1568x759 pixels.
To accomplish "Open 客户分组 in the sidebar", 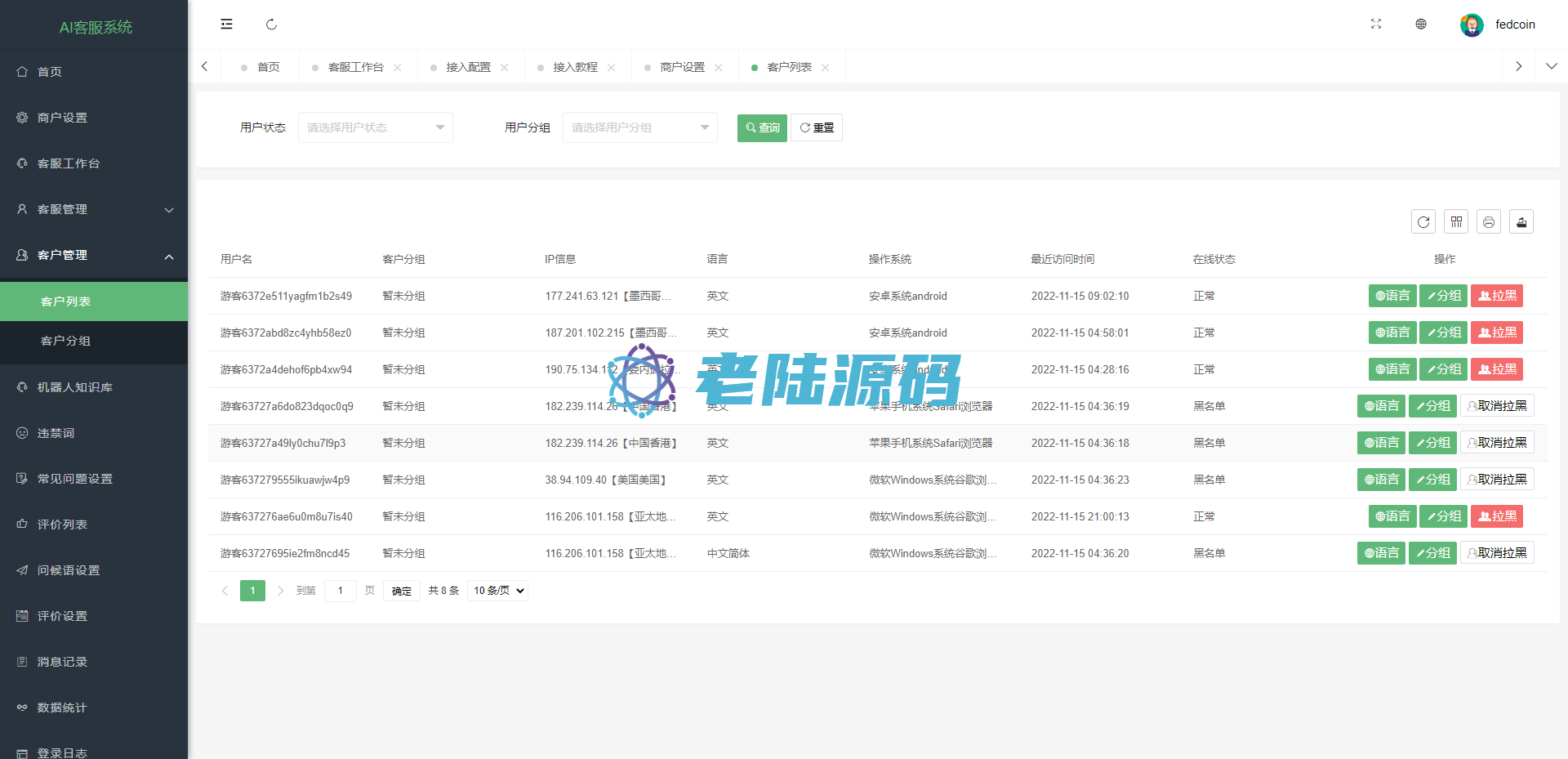I will [x=65, y=341].
